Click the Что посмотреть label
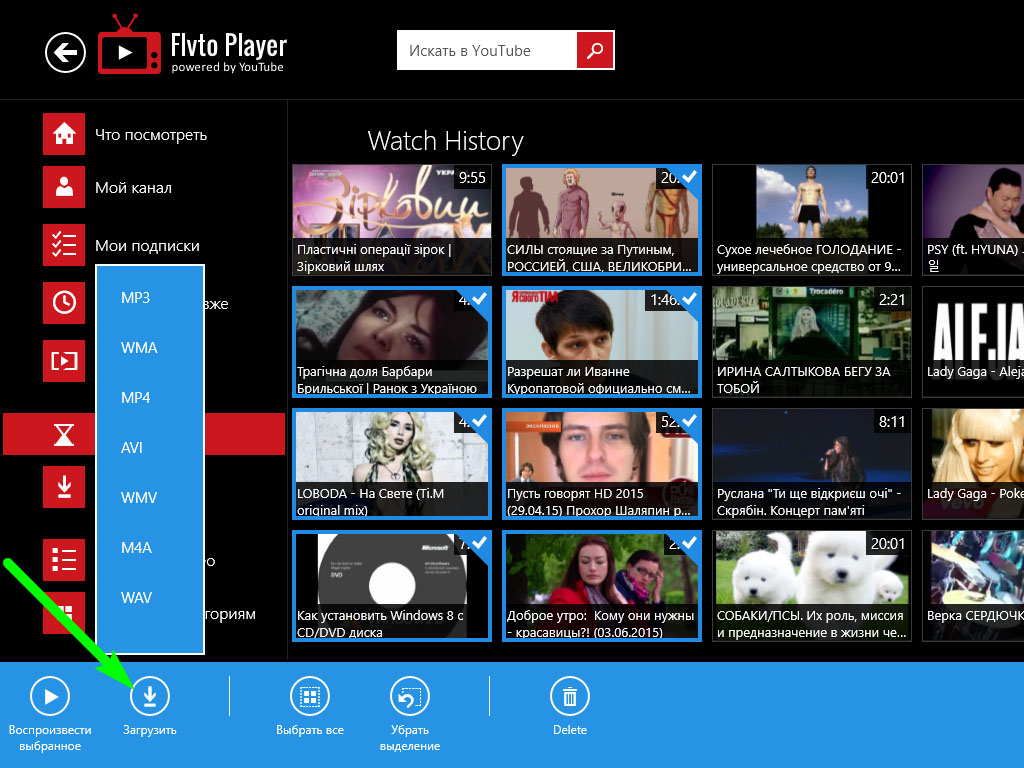Viewport: 1024px width, 768px height. (x=151, y=135)
